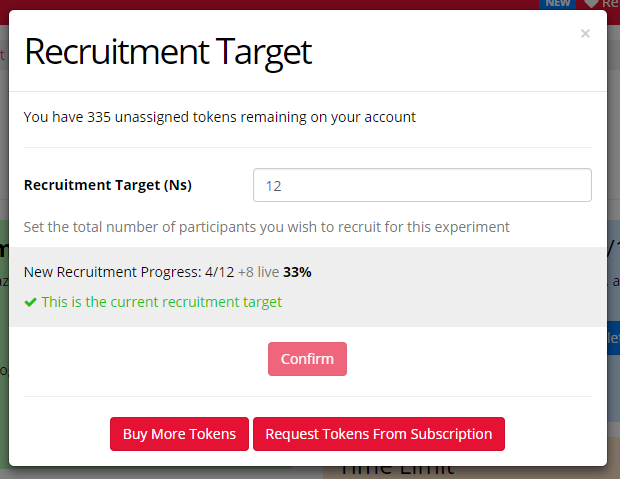Screen dimensions: 620x479
Task: Click the participant total help text
Action: [266, 227]
